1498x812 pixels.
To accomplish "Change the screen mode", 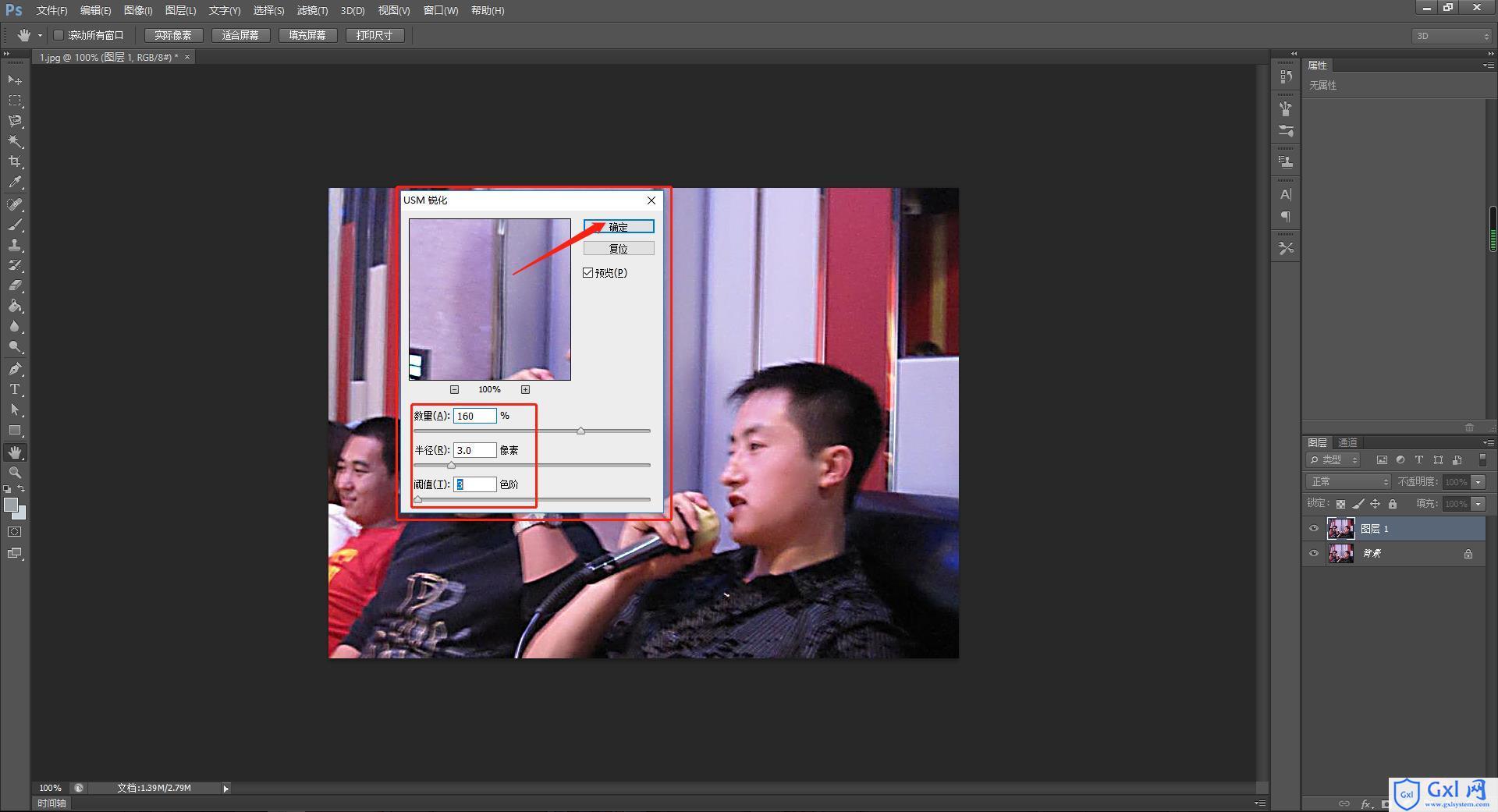I will [15, 553].
